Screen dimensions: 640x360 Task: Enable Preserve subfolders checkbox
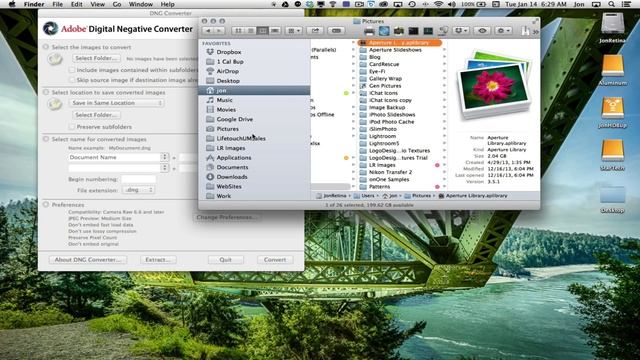72,127
